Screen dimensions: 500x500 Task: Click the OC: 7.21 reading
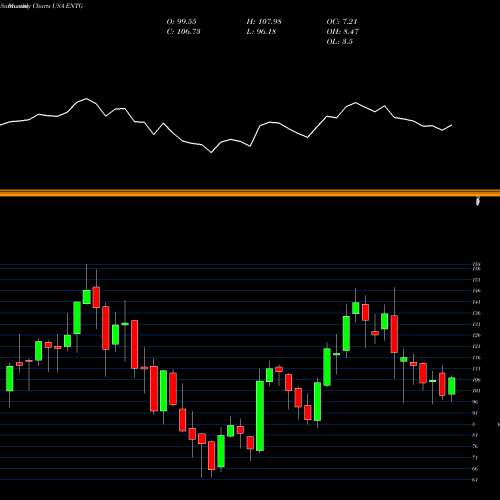[342, 22]
